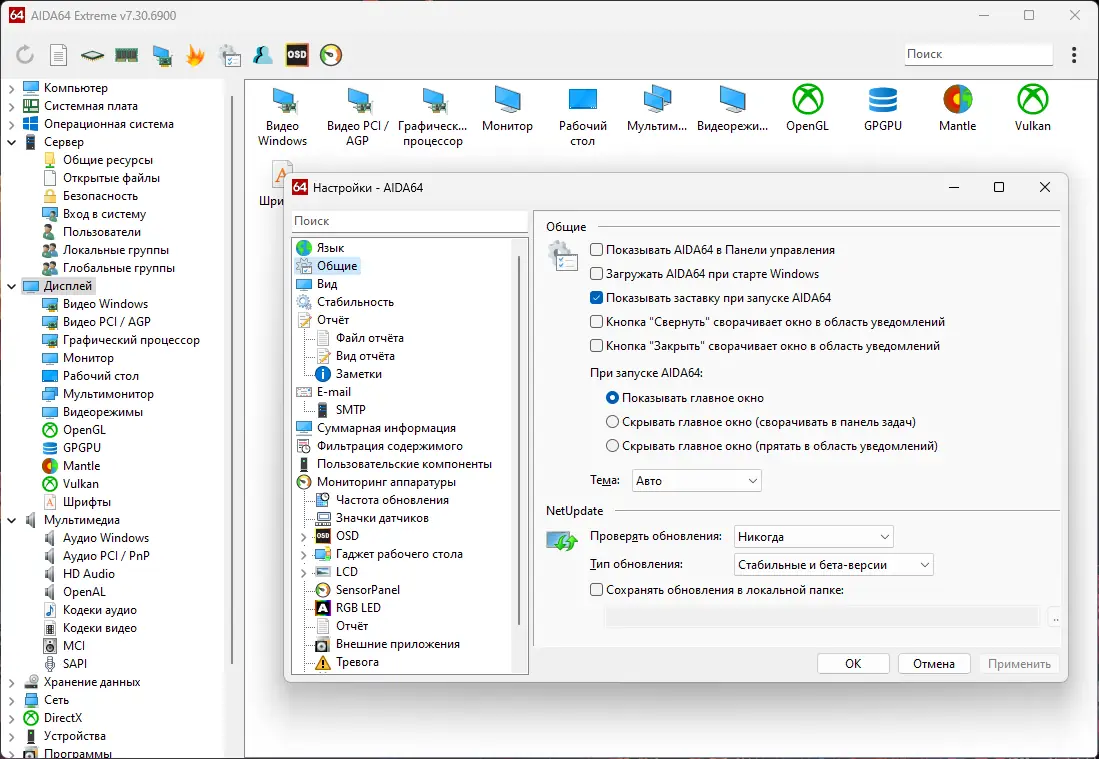The image size is (1099, 759).
Task: Expand the Компьютер tree node
Action: coord(11,88)
